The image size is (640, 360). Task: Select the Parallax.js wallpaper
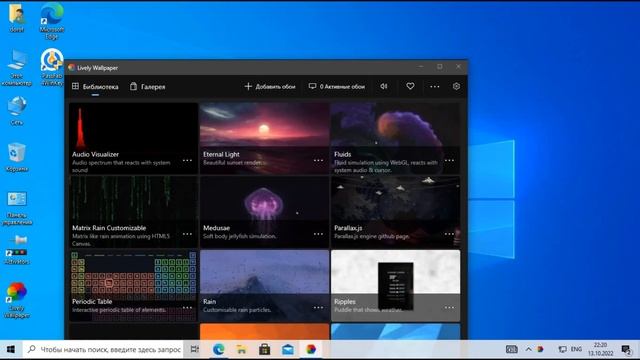click(396, 212)
